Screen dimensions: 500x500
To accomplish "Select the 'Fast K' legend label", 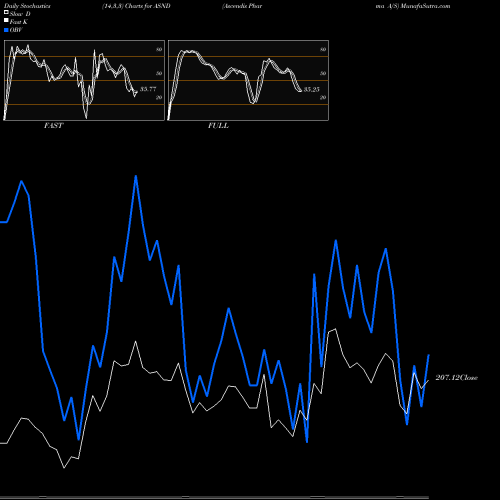I will click(x=19, y=22).
